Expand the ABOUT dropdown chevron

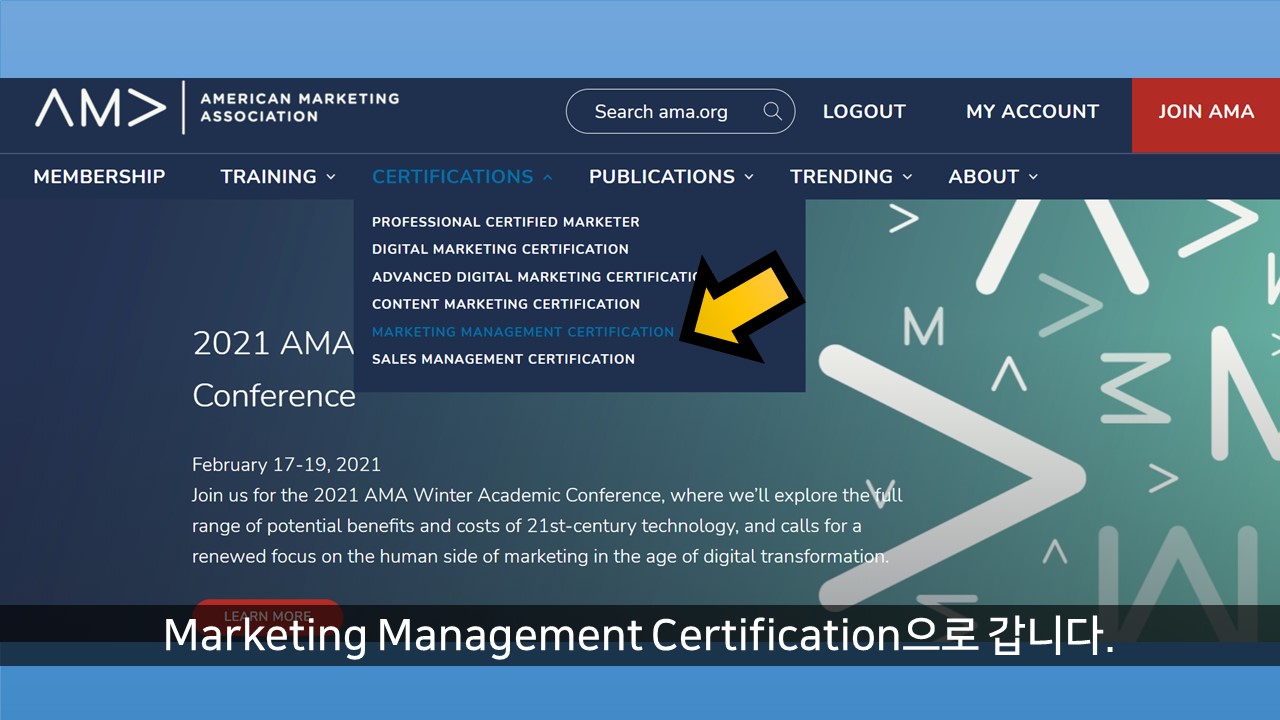(x=1033, y=177)
